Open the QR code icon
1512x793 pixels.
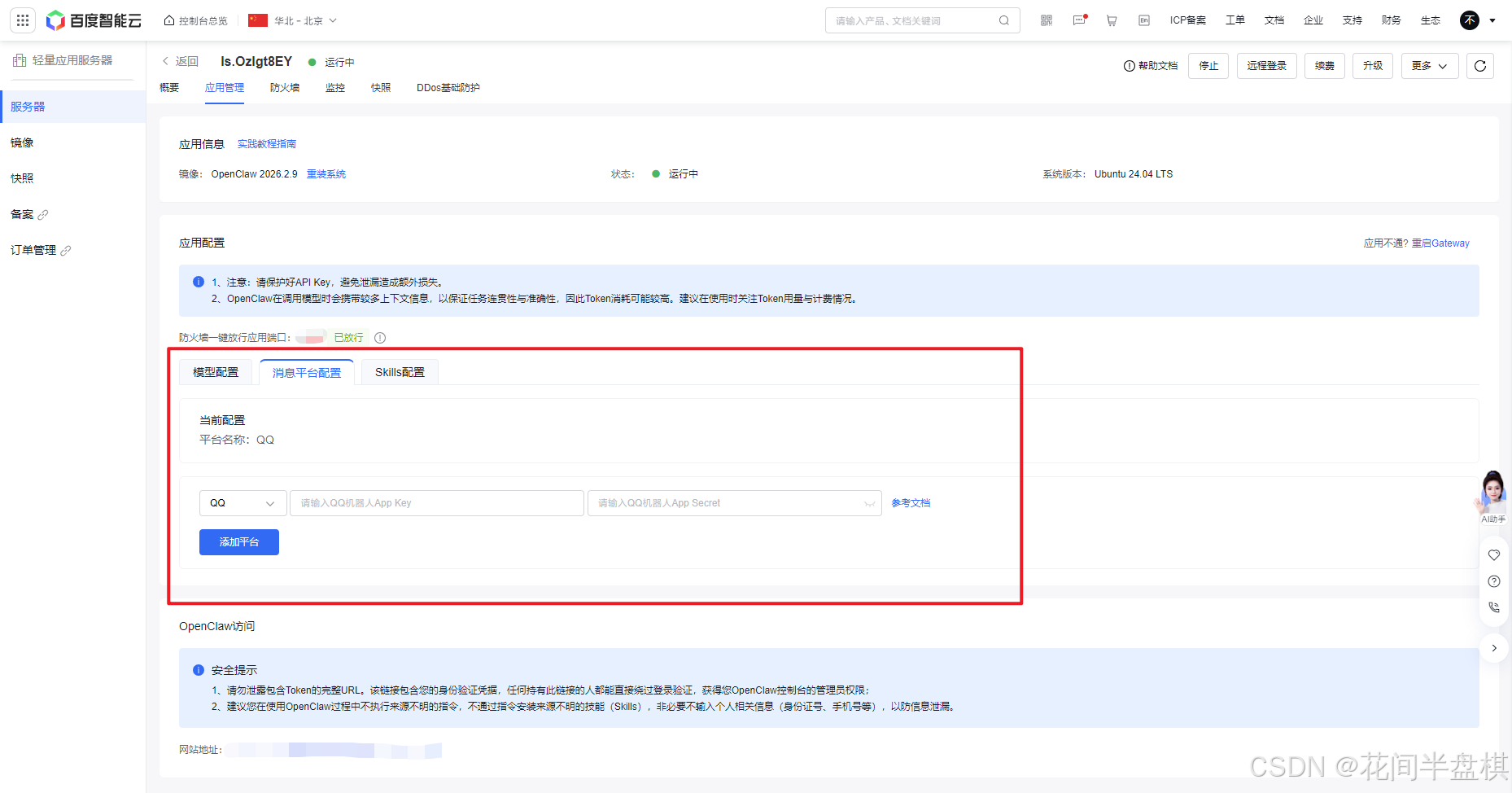pos(1047,20)
